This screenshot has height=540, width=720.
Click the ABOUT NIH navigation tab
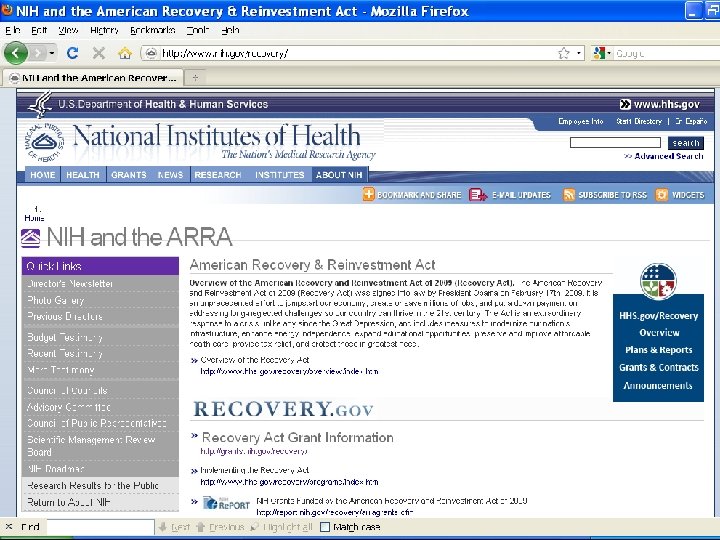pyautogui.click(x=339, y=175)
